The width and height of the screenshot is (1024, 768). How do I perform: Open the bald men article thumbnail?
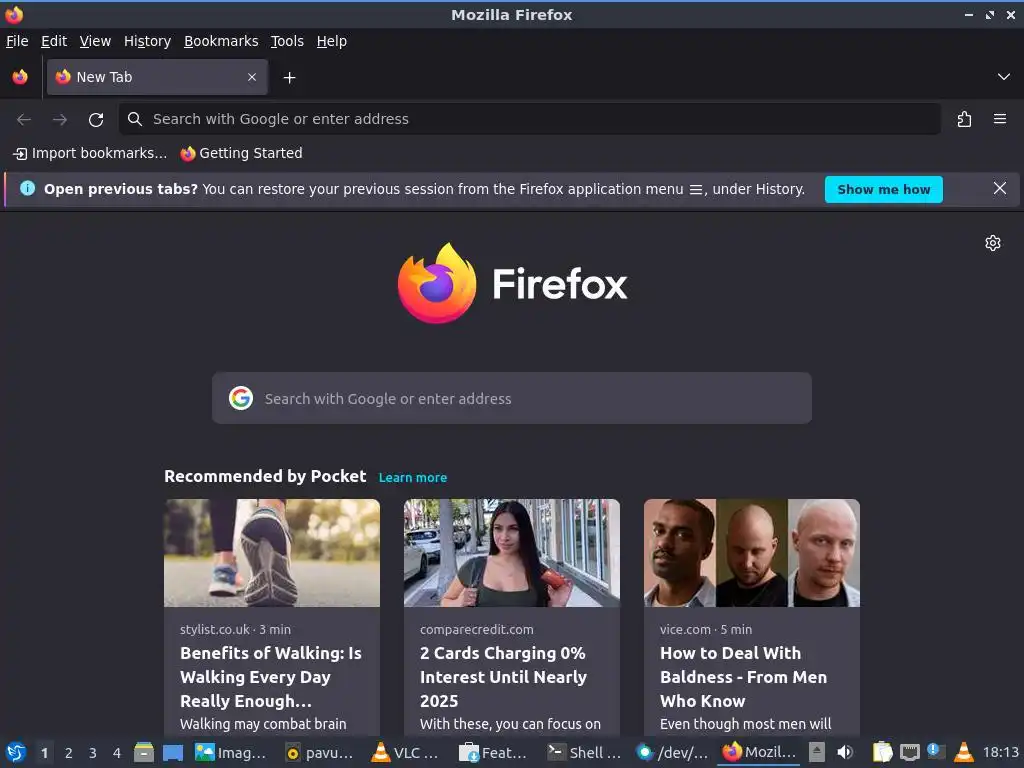(x=752, y=553)
